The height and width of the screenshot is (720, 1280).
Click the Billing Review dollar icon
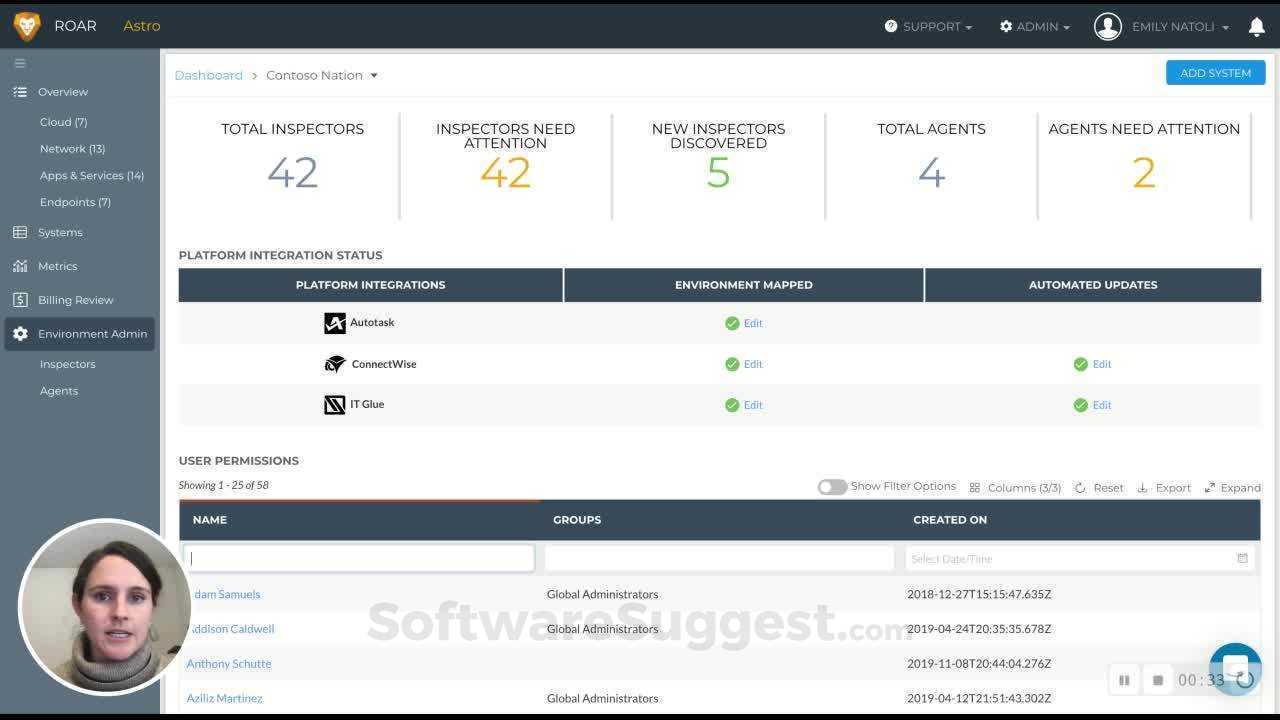(20, 300)
